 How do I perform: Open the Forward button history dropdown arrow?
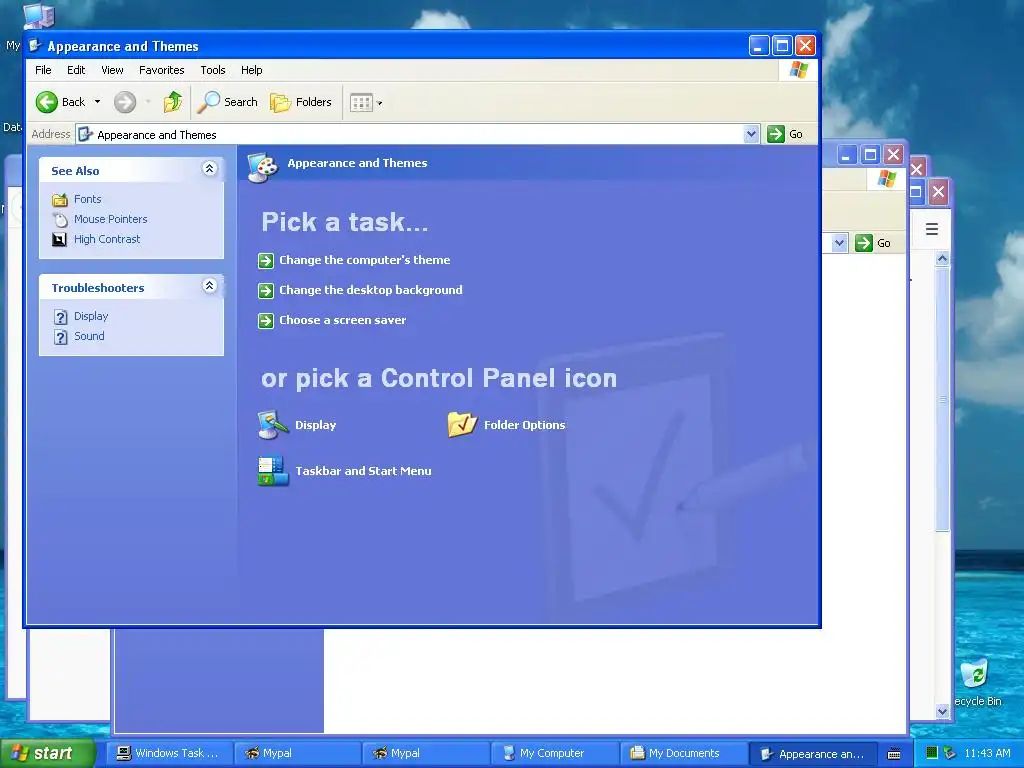pyautogui.click(x=148, y=102)
